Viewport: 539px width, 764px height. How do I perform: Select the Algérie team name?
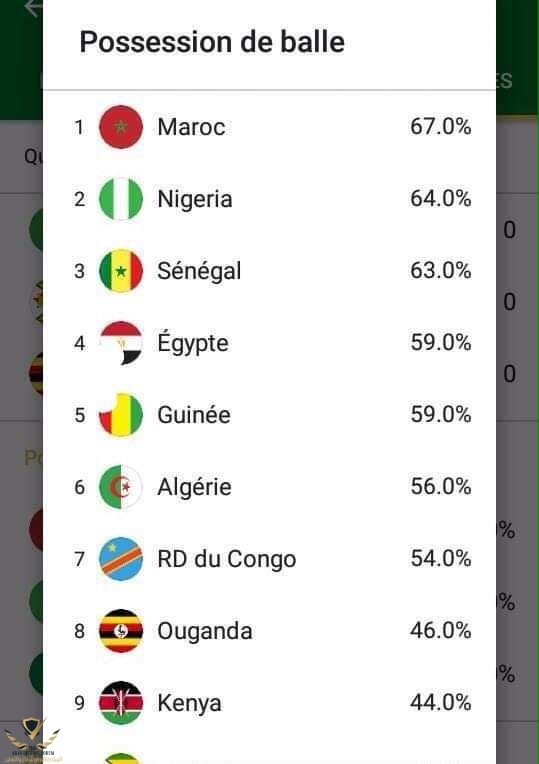pos(194,487)
